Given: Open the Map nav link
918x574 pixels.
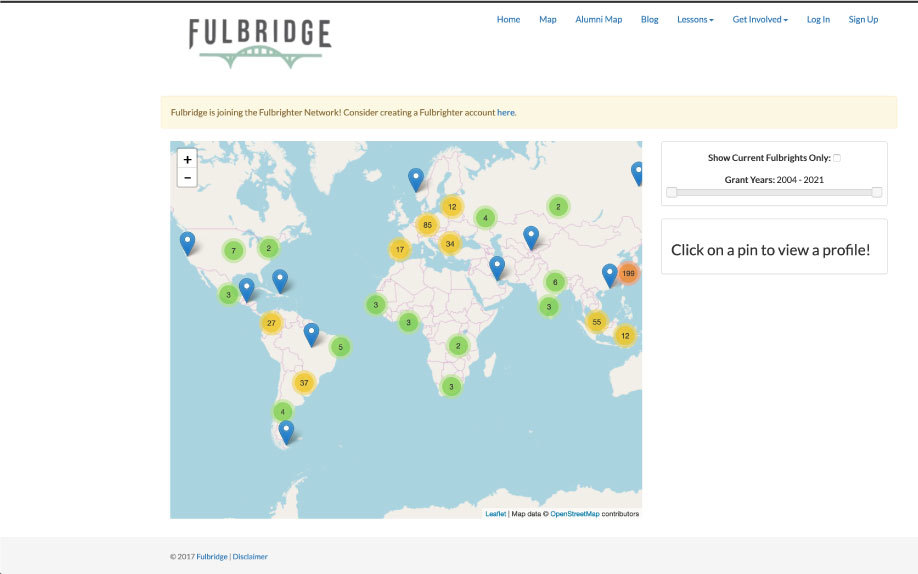Looking at the screenshot, I should point(547,19).
